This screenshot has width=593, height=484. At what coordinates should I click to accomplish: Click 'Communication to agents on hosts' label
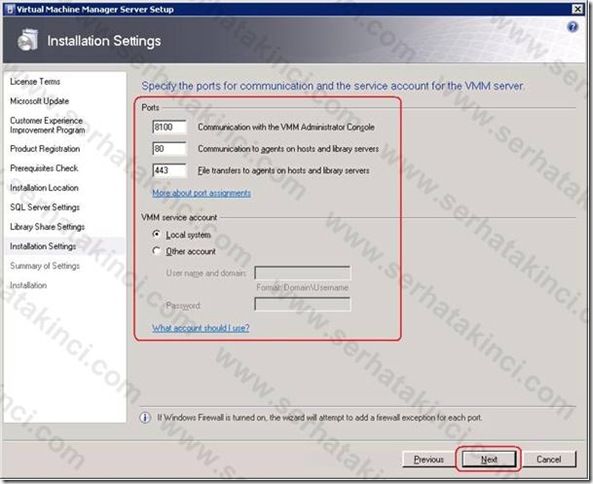288,149
